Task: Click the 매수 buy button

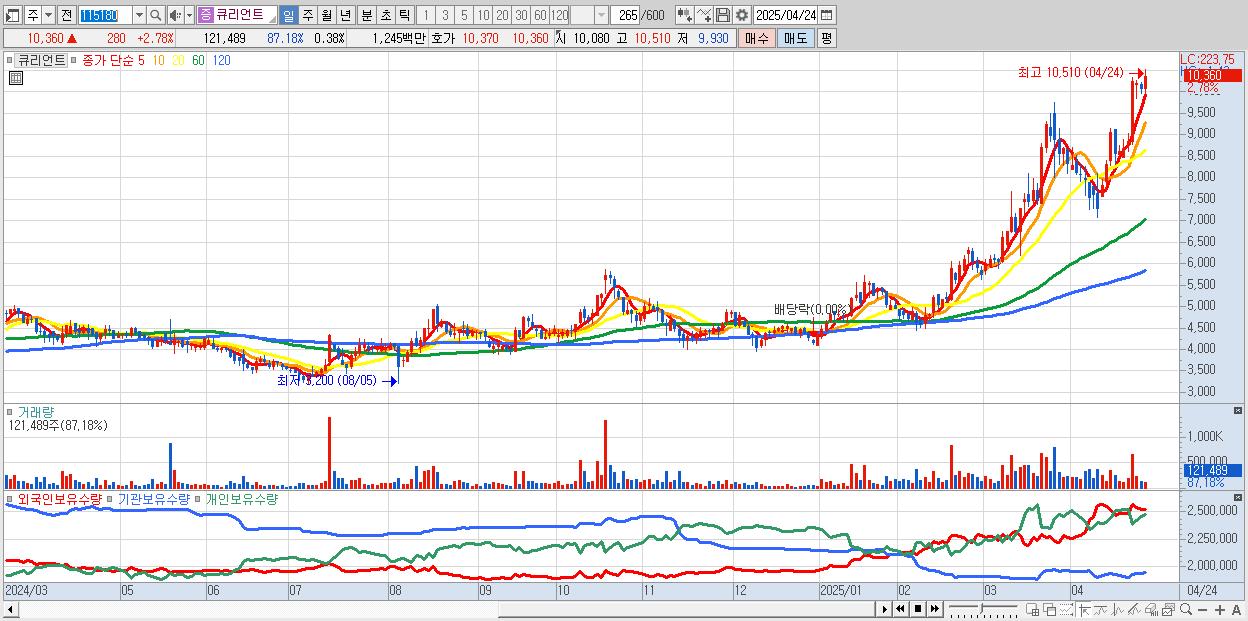Action: point(757,38)
